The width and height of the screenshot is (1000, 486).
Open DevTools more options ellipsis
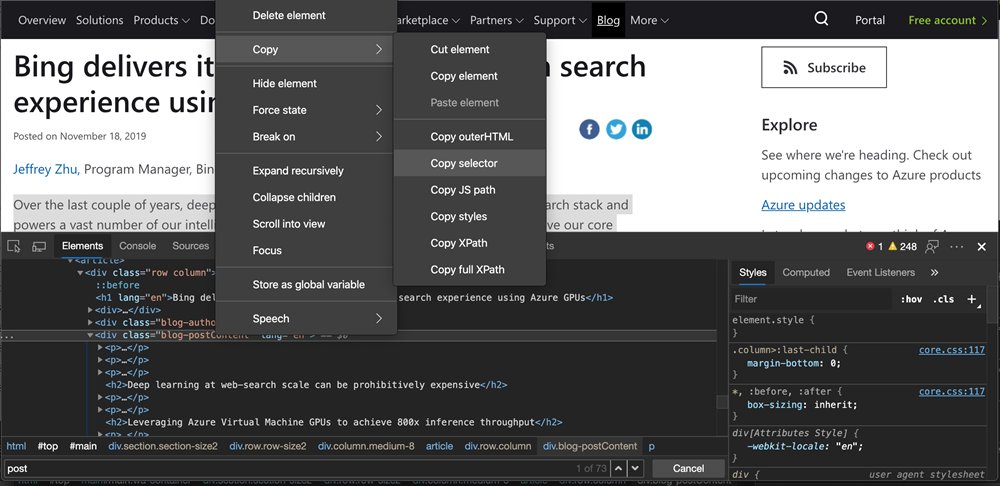coord(957,246)
